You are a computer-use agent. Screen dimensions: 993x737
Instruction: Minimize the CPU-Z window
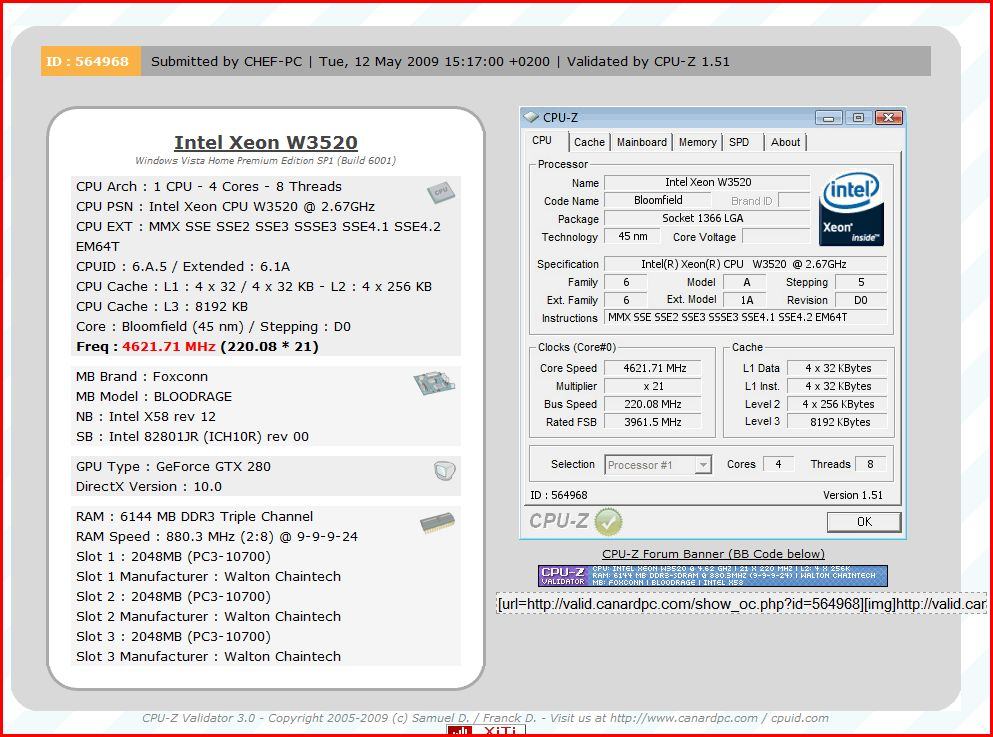click(828, 118)
